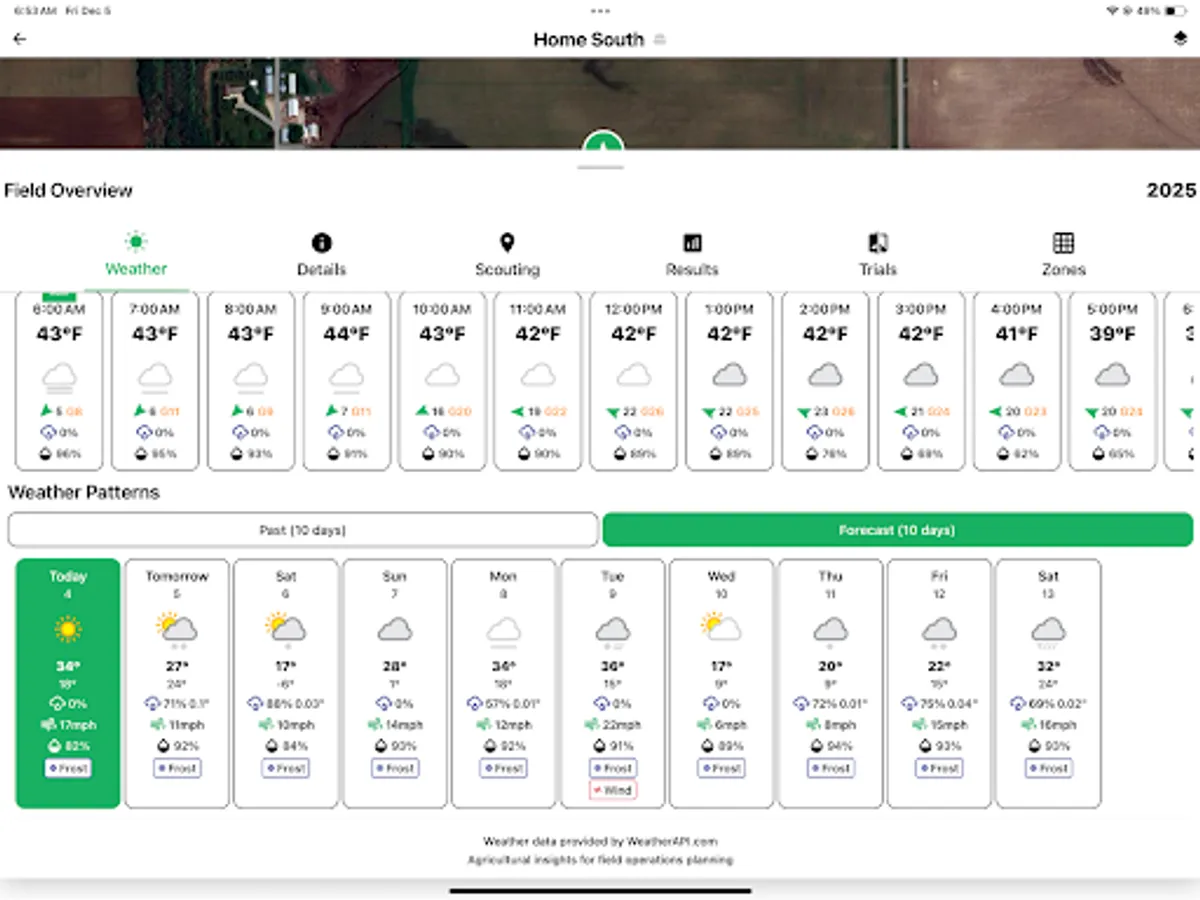Switch to the Past (10 days) weather view

pyautogui.click(x=302, y=528)
